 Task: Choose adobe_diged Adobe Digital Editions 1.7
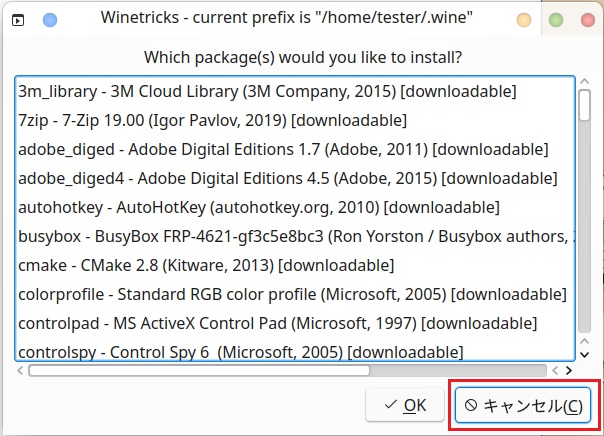coord(283,150)
